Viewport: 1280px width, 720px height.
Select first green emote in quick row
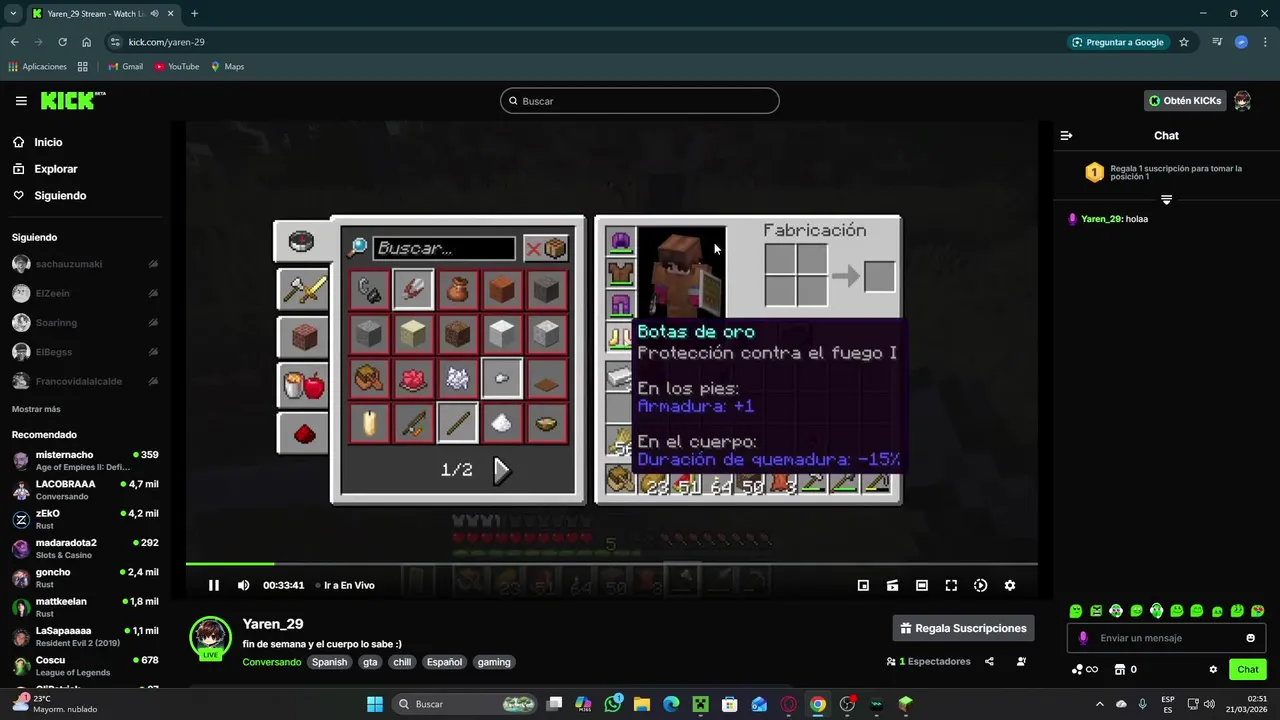(1076, 611)
